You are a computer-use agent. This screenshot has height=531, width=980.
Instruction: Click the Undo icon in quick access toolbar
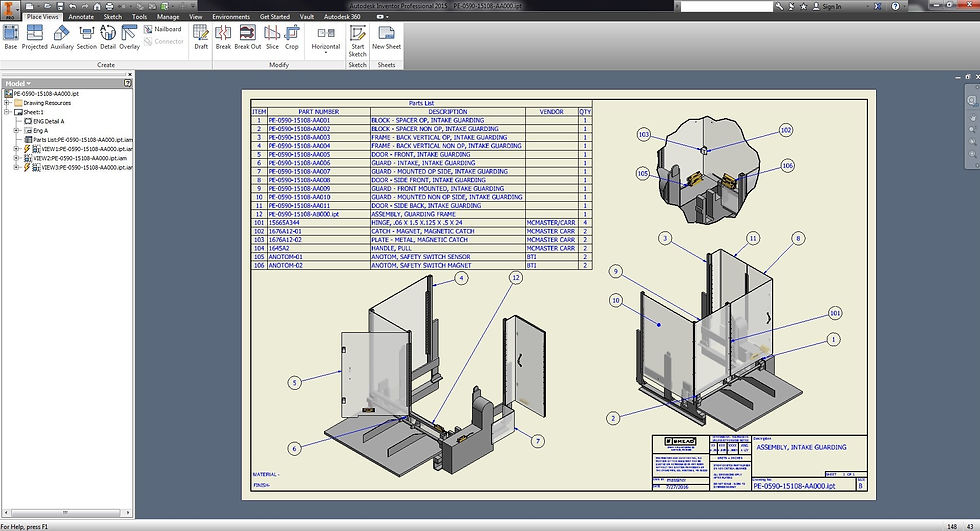pyautogui.click(x=72, y=6)
